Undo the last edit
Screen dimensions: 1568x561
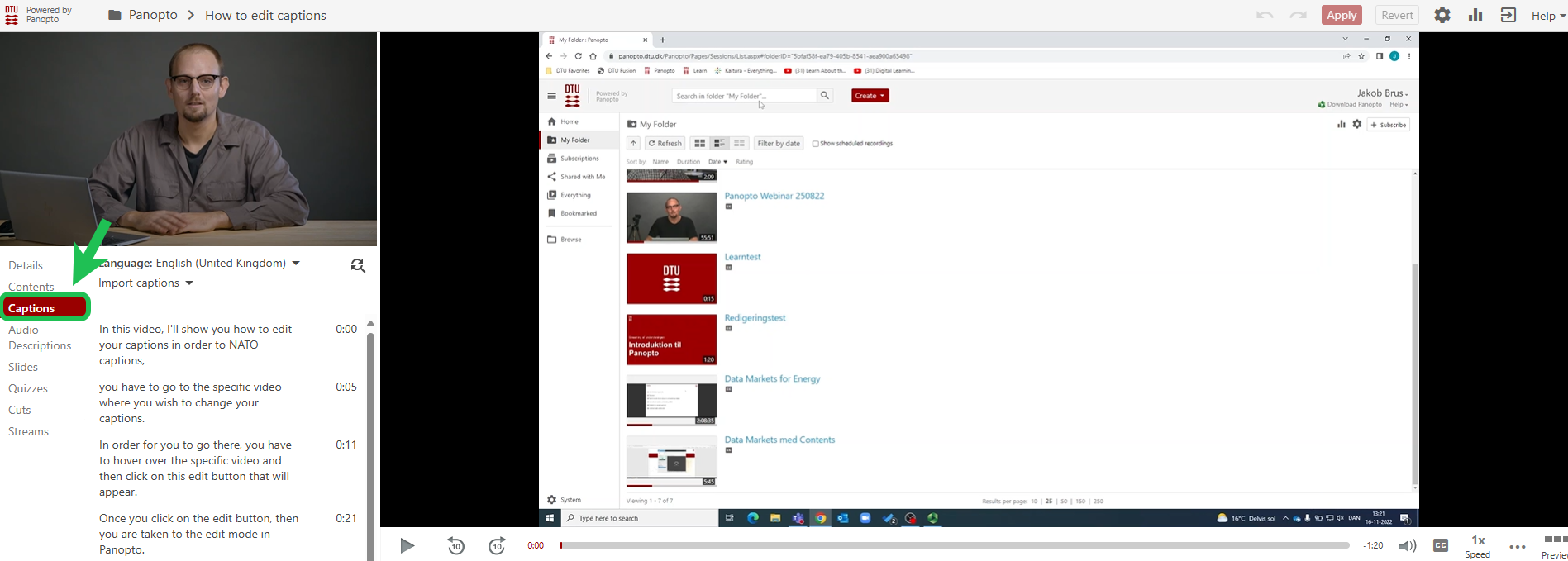tap(1265, 15)
